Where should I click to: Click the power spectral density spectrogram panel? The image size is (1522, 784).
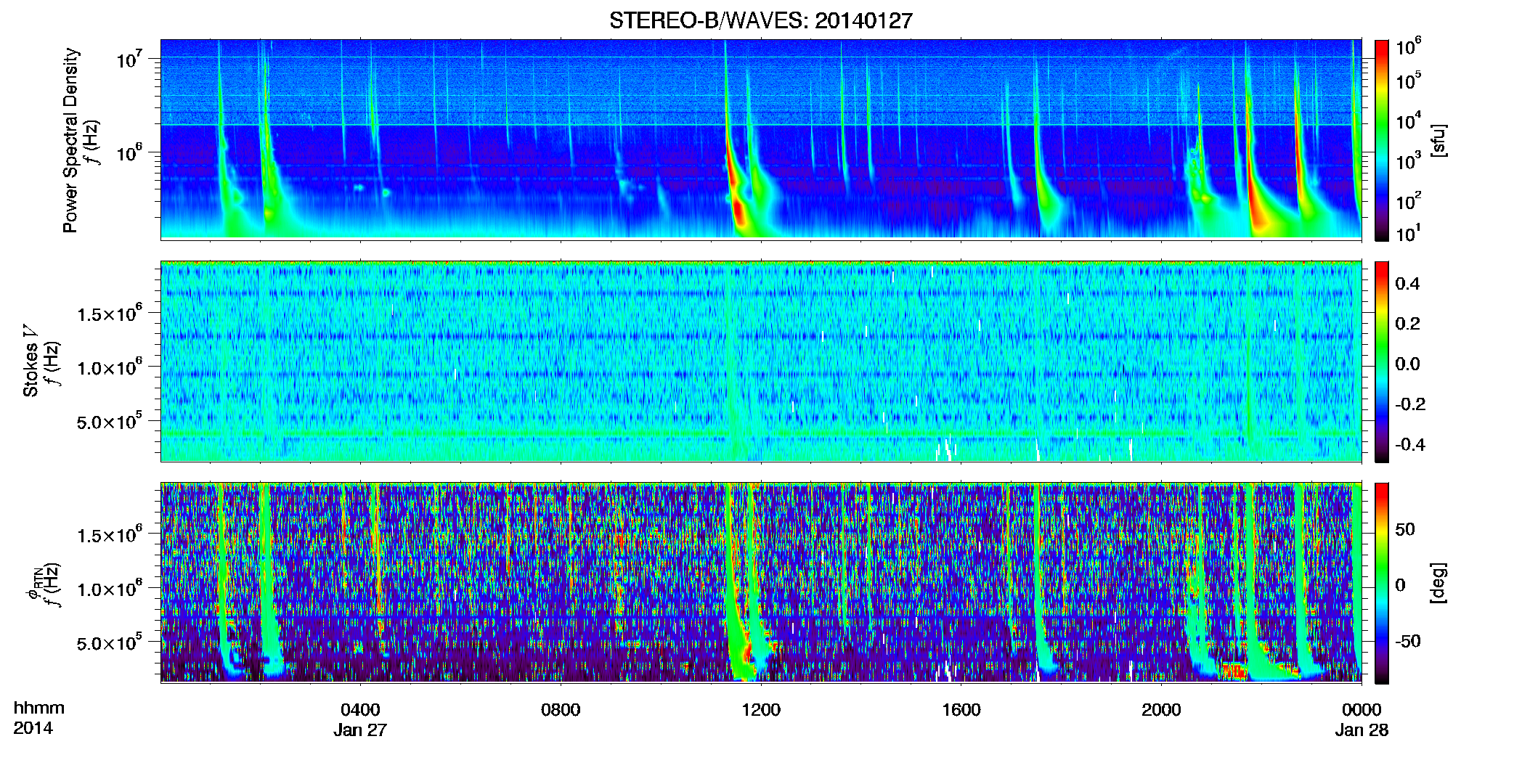[761, 139]
